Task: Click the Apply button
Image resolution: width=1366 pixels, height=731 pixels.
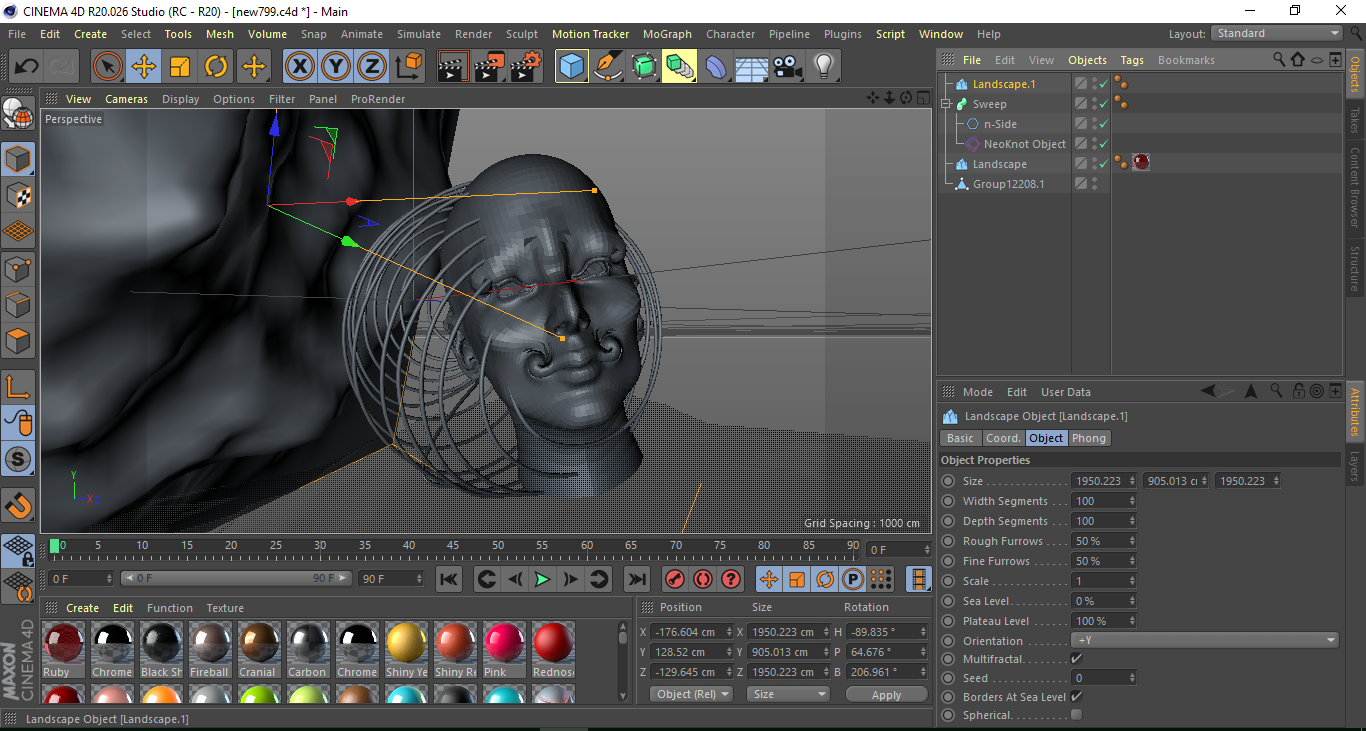Action: click(886, 694)
